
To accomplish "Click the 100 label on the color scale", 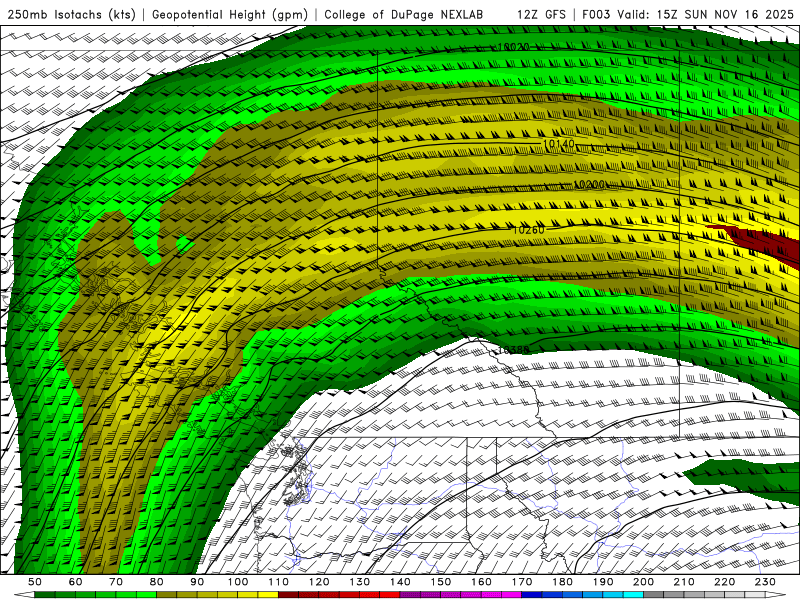I will 238,582.
